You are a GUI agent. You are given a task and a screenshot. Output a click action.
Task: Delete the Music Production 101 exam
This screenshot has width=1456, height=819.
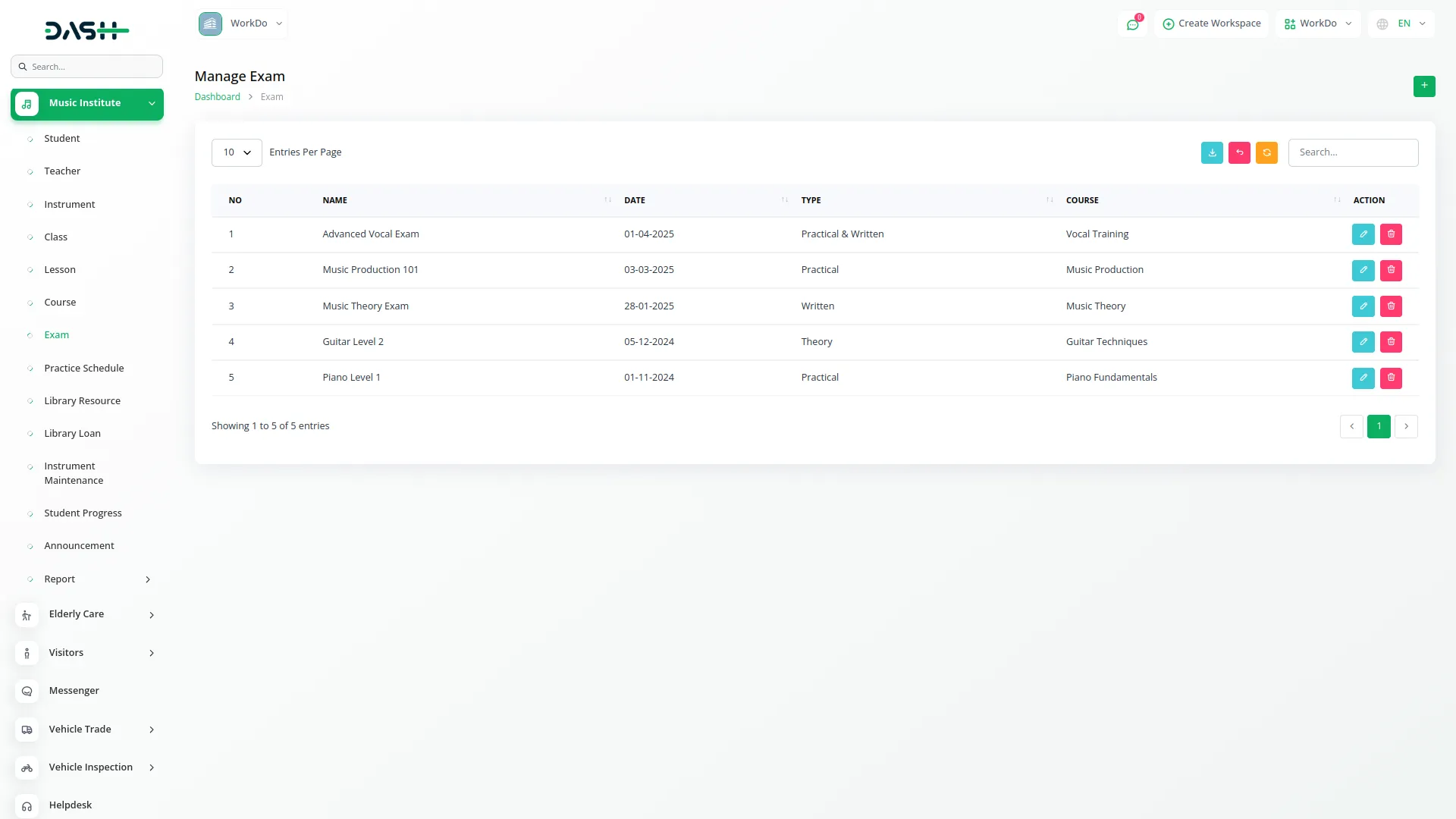(x=1391, y=270)
